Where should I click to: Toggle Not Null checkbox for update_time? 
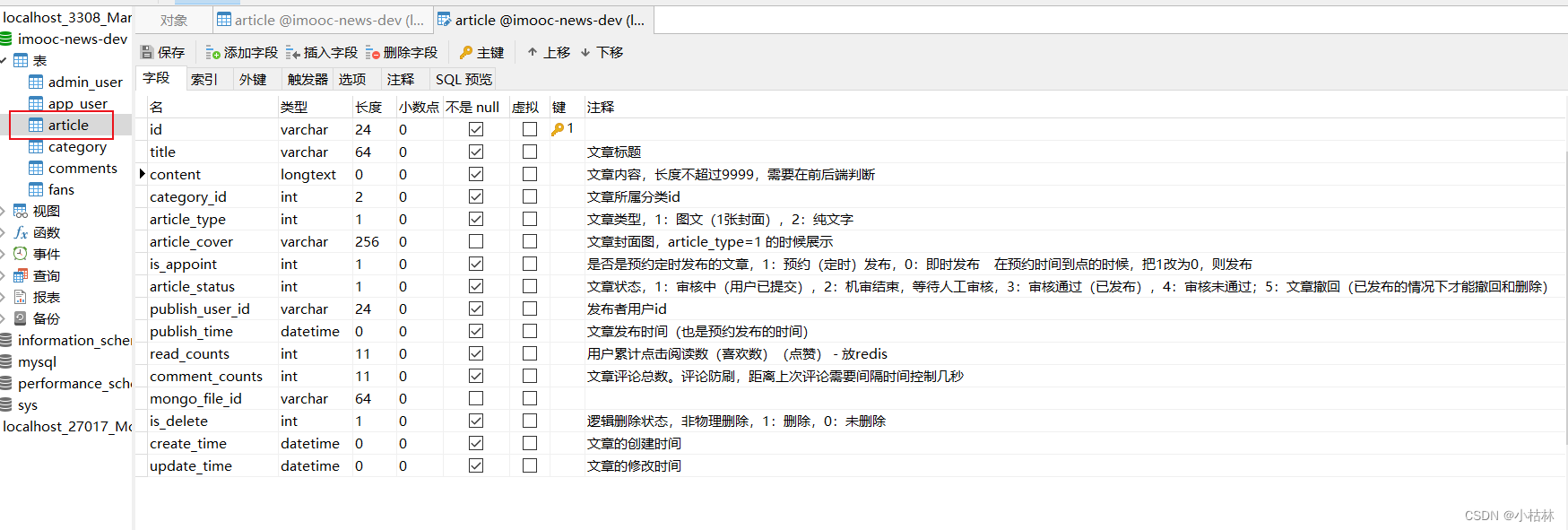click(x=476, y=465)
